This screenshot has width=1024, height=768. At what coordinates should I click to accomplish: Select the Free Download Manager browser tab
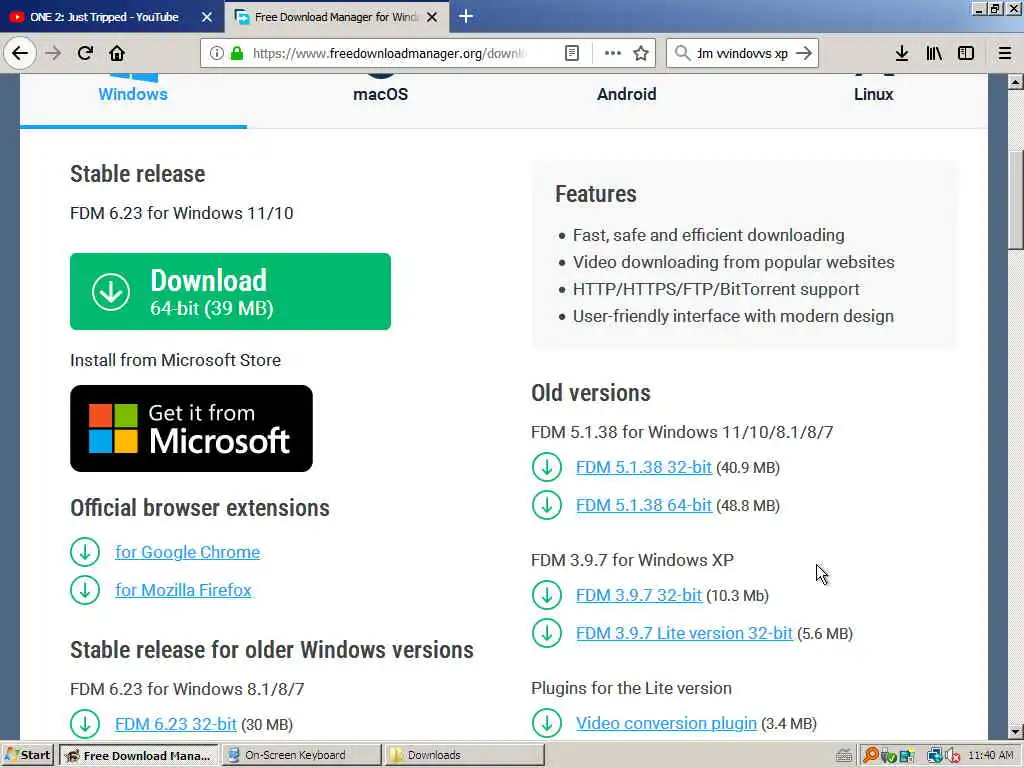click(336, 17)
